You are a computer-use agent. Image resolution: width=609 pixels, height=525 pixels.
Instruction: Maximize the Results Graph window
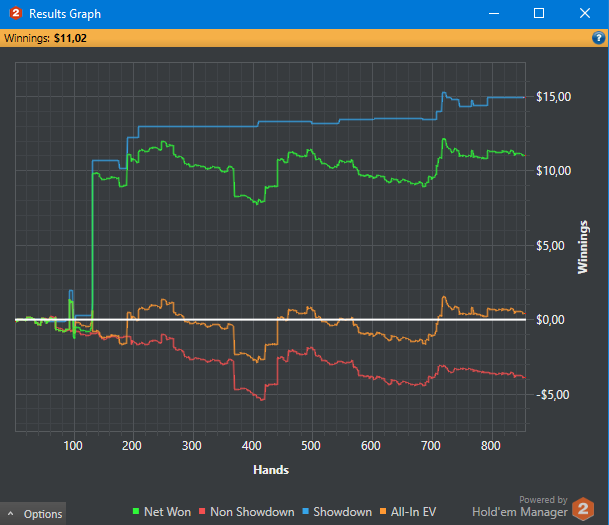pyautogui.click(x=539, y=14)
